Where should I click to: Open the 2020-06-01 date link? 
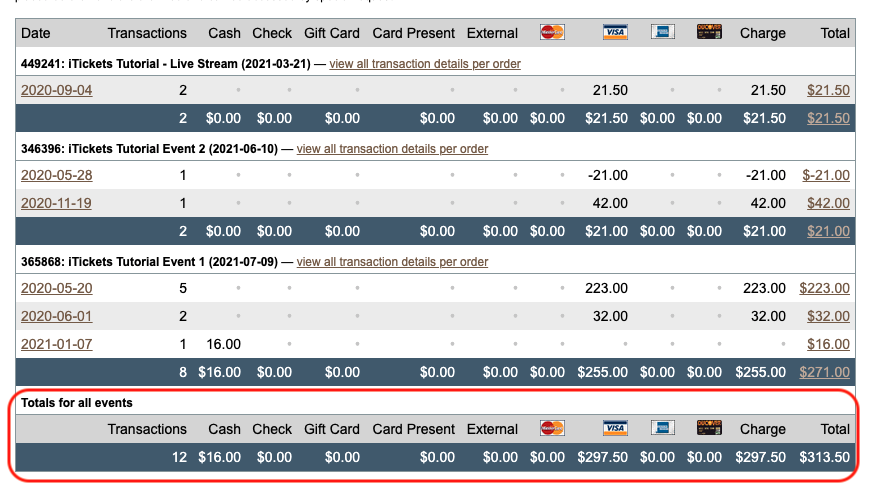pos(57,317)
